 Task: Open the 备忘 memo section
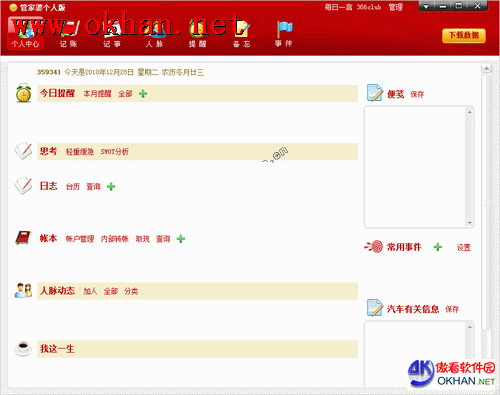pyautogui.click(x=241, y=33)
